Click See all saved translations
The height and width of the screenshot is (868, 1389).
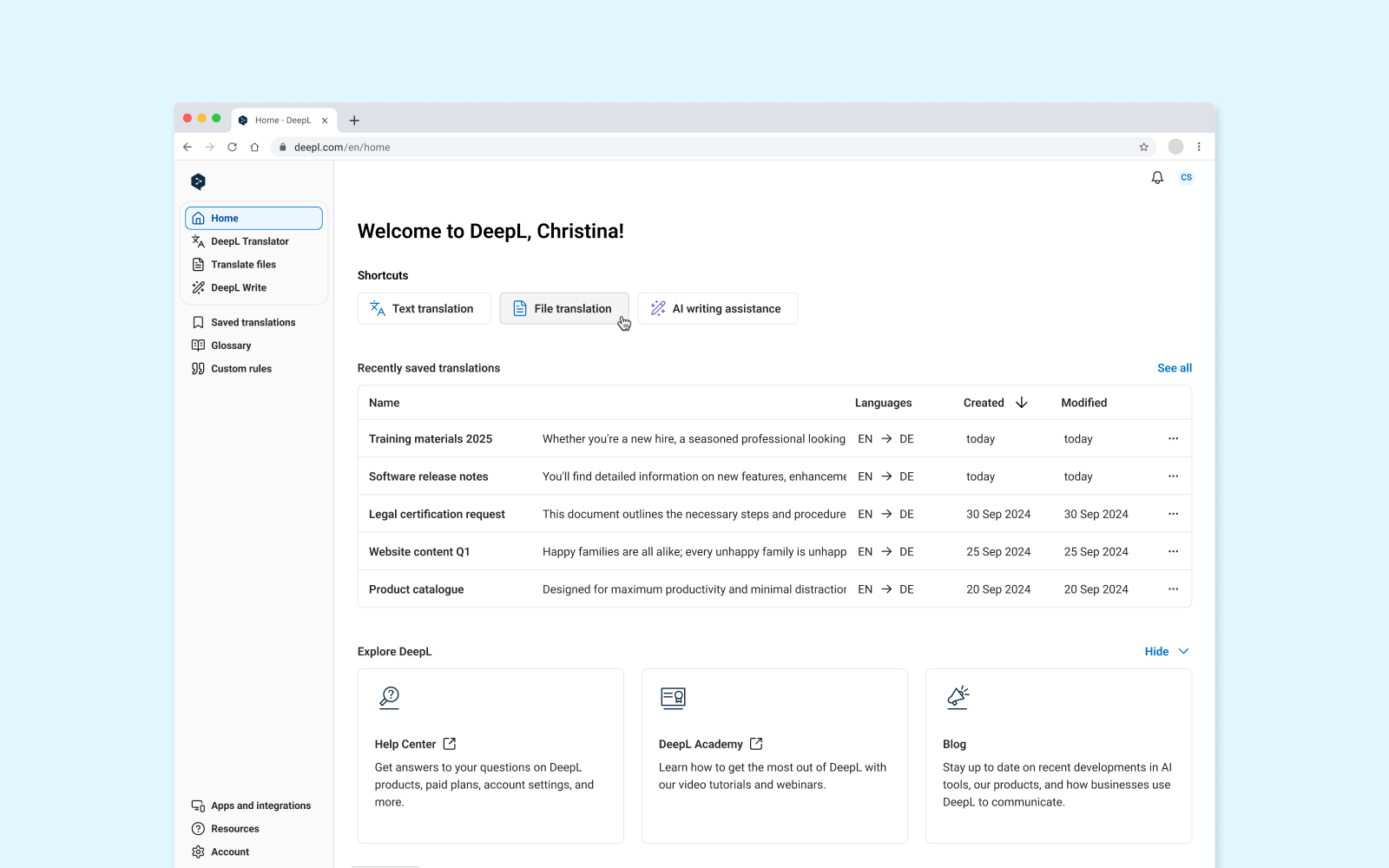(1175, 368)
